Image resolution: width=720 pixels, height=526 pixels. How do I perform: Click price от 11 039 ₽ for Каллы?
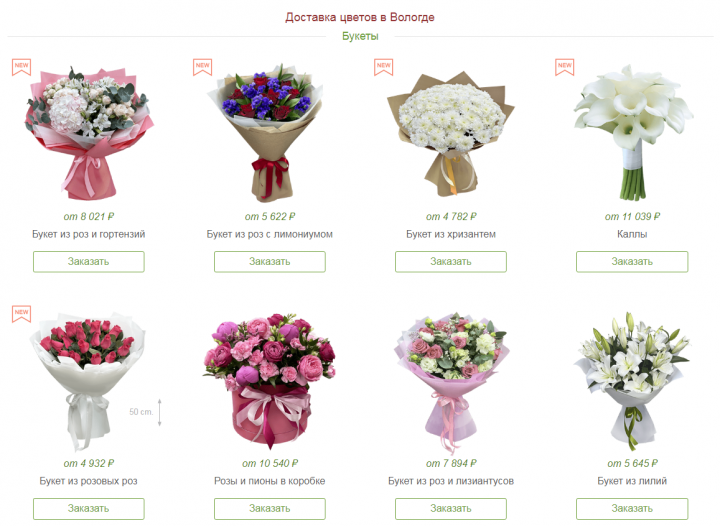(x=632, y=216)
